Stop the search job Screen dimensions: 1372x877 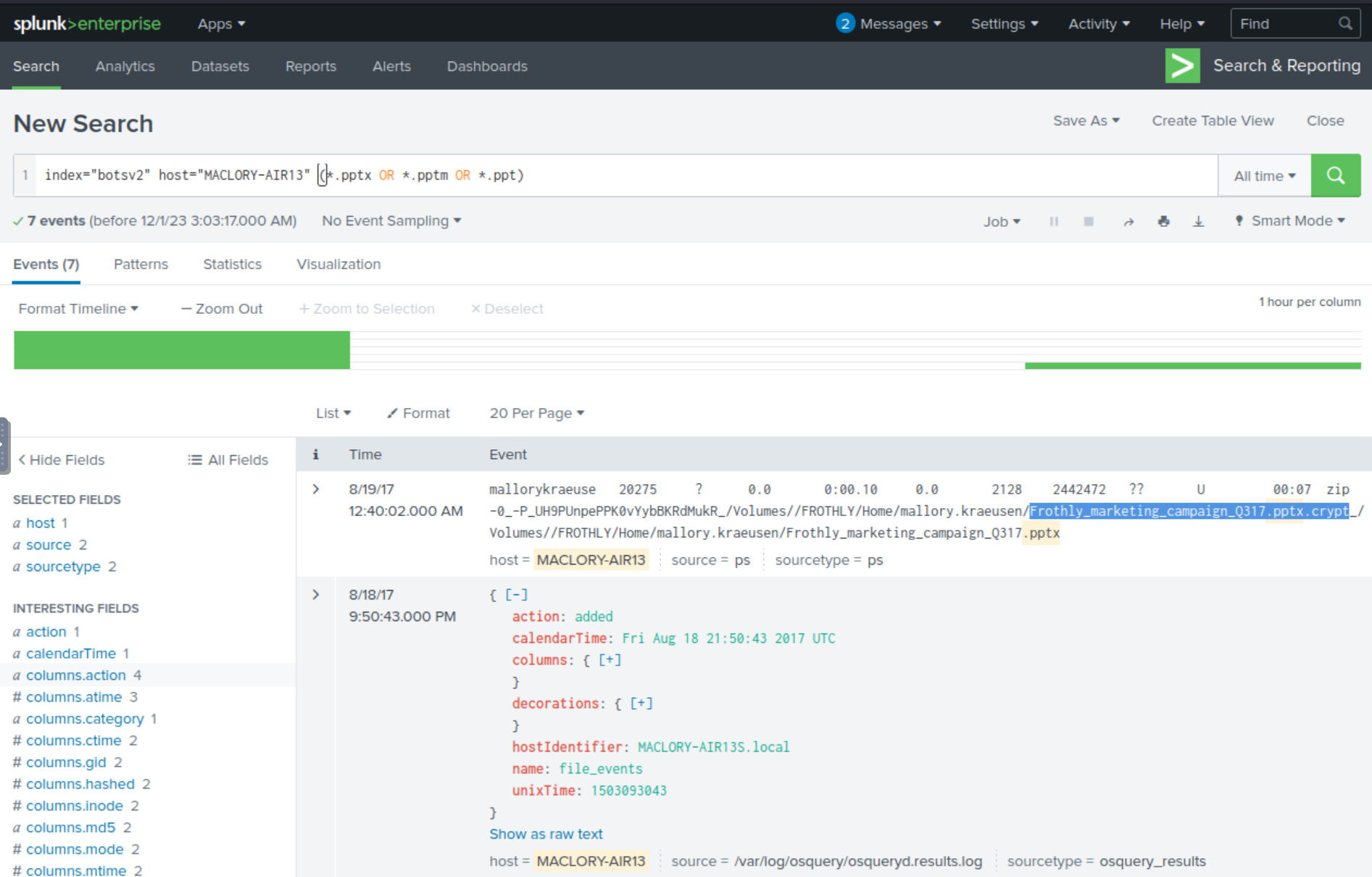click(x=1089, y=221)
